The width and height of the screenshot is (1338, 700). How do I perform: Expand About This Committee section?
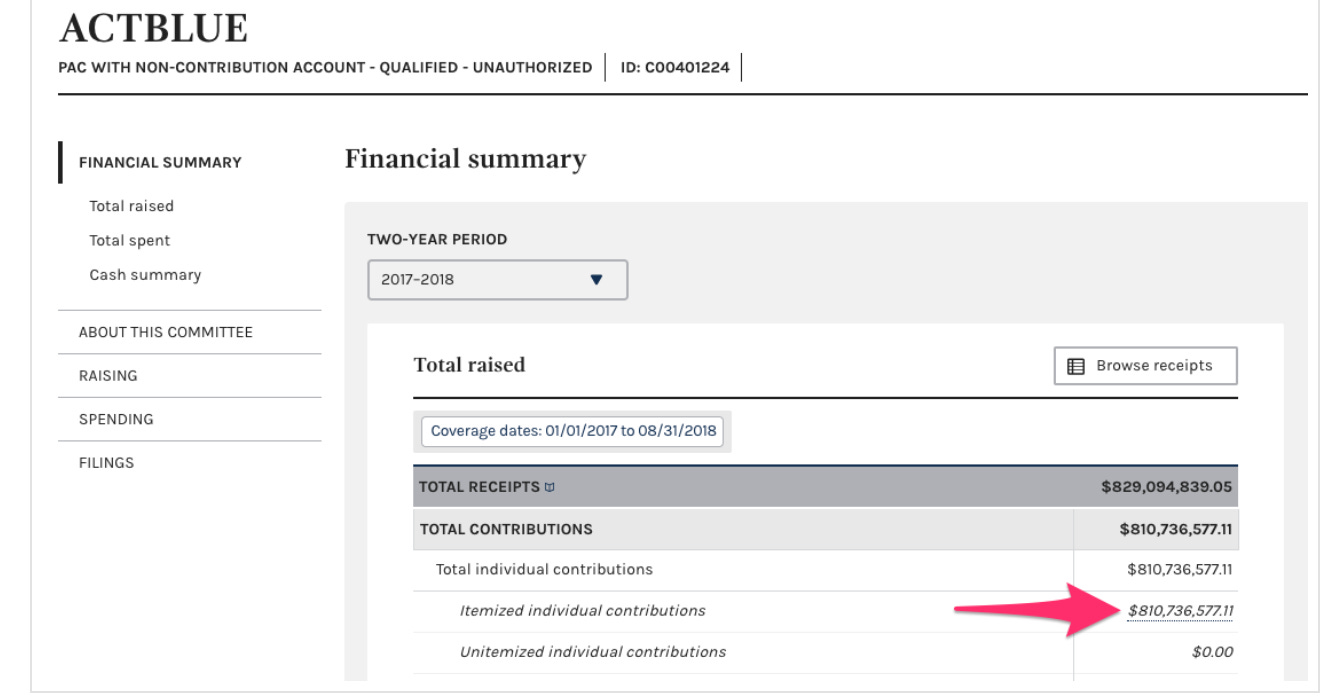(165, 332)
